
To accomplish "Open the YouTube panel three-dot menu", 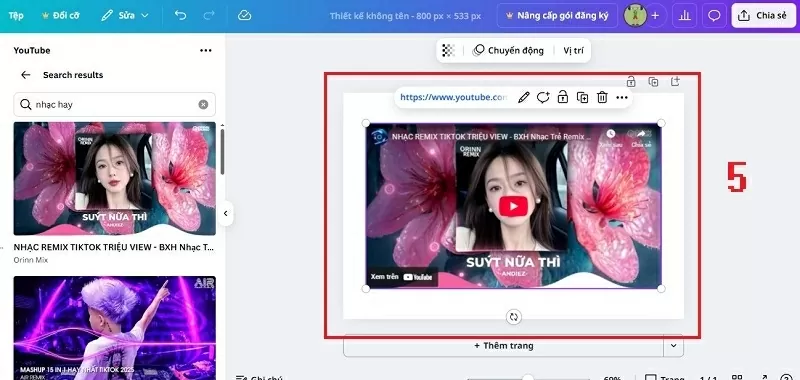I will pos(206,50).
